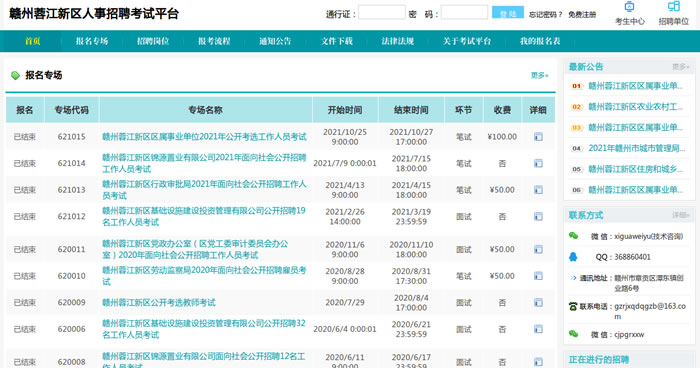The width and height of the screenshot is (700, 368).
Task: Open detail icon for exam 621014
Action: pyautogui.click(x=538, y=163)
